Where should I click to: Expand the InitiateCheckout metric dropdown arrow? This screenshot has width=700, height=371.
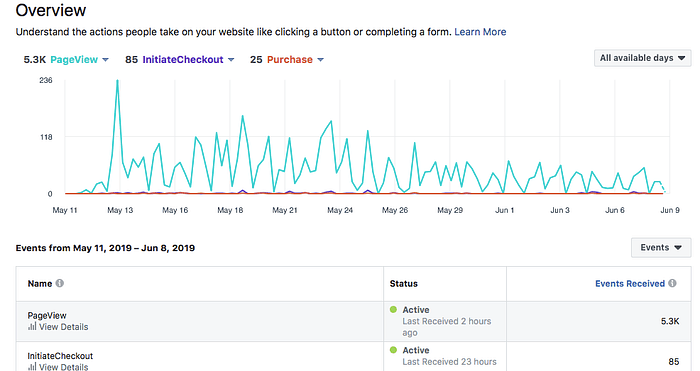(231, 59)
